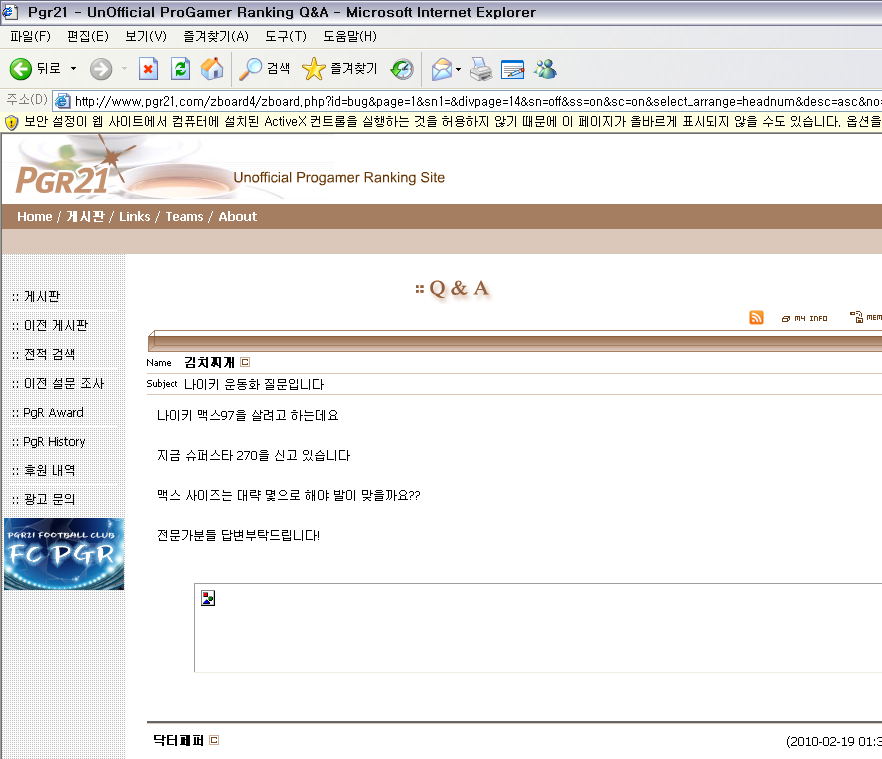Click the Stop loading icon

tap(148, 69)
